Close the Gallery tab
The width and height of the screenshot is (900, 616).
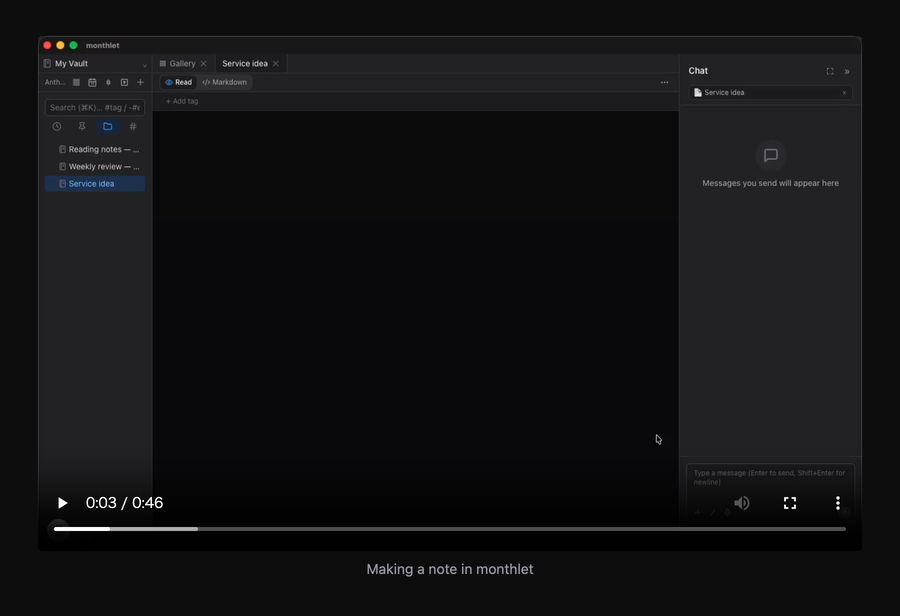(x=203, y=64)
